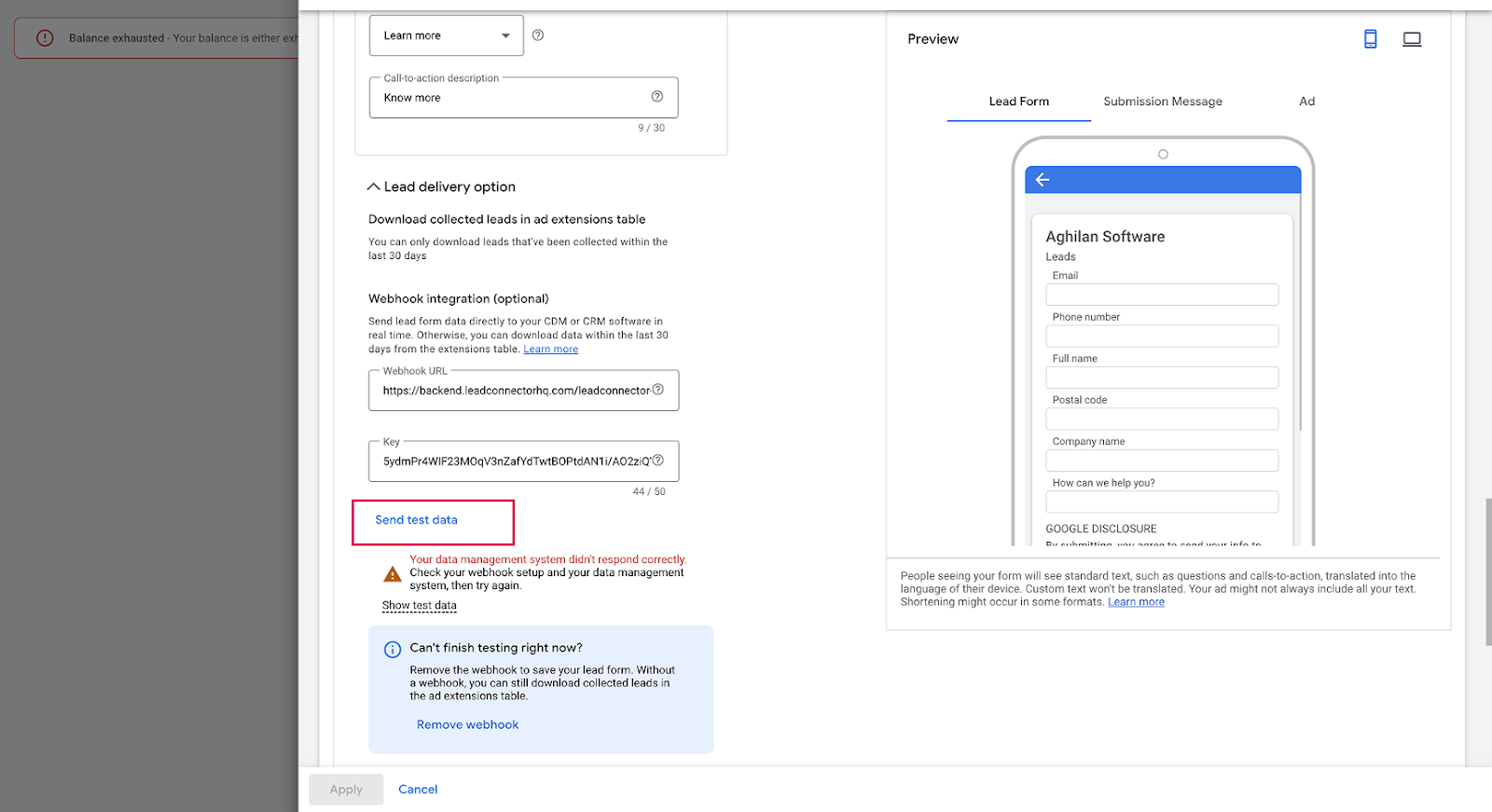Click Aghilan Software heading in preview

point(1105,237)
